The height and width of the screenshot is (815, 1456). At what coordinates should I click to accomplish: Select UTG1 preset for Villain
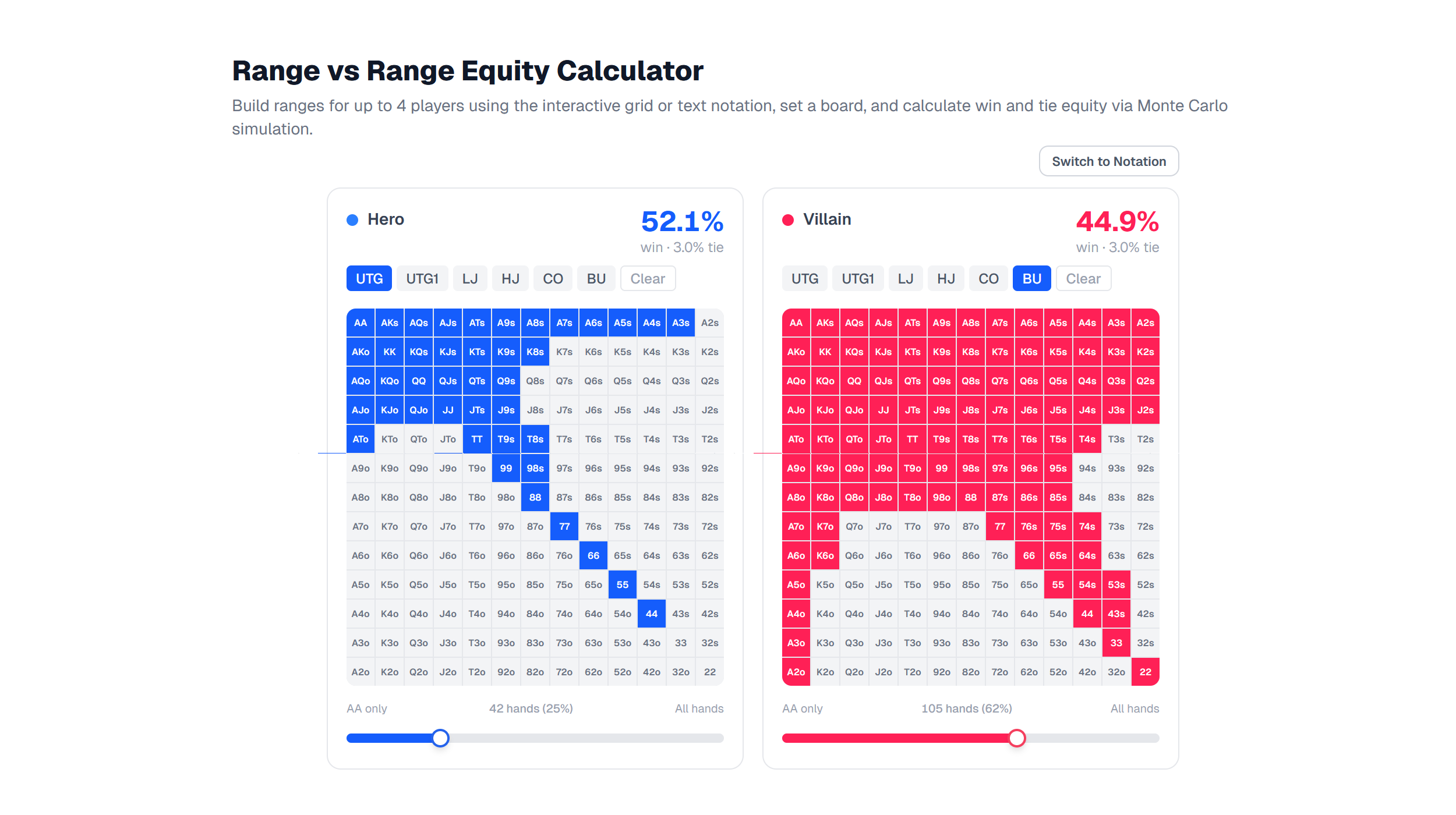(858, 279)
